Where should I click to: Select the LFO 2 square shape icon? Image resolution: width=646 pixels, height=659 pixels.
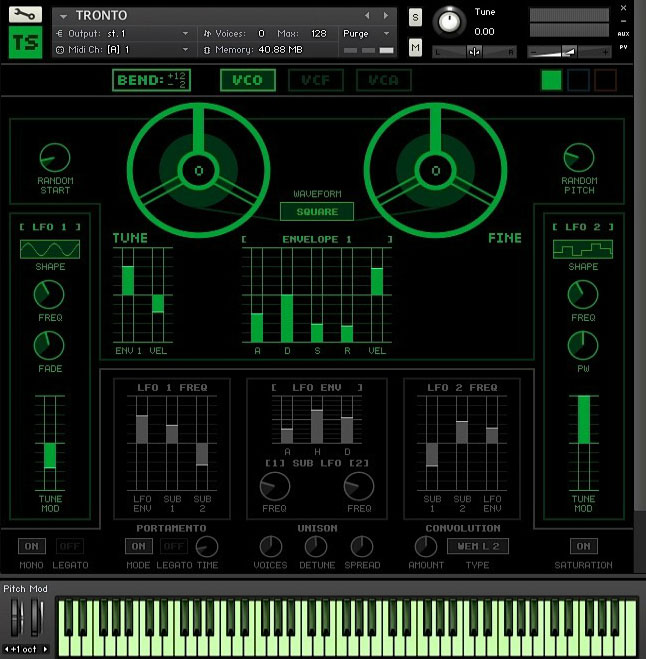tap(582, 249)
